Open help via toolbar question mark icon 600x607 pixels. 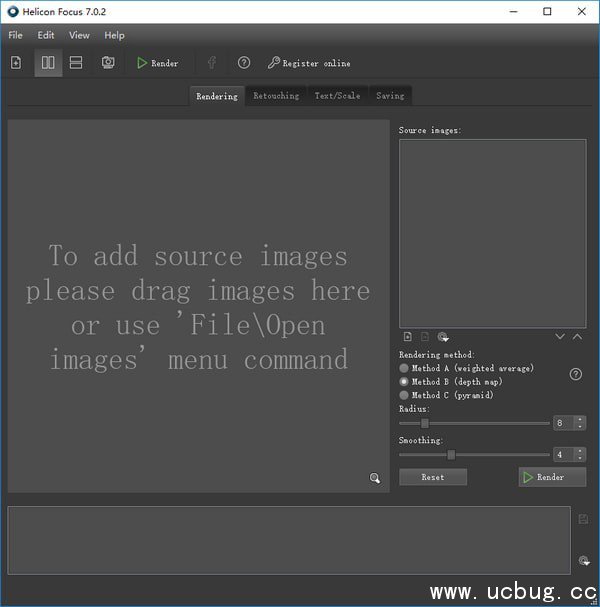click(x=244, y=63)
